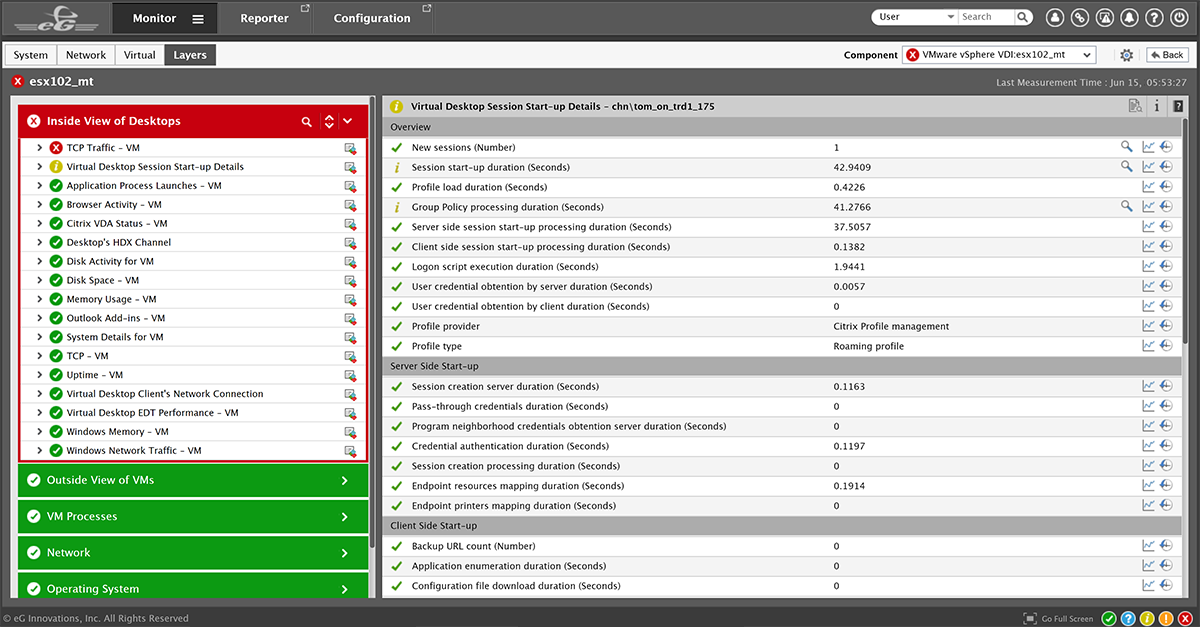Switch to the Virtual tab

point(140,55)
